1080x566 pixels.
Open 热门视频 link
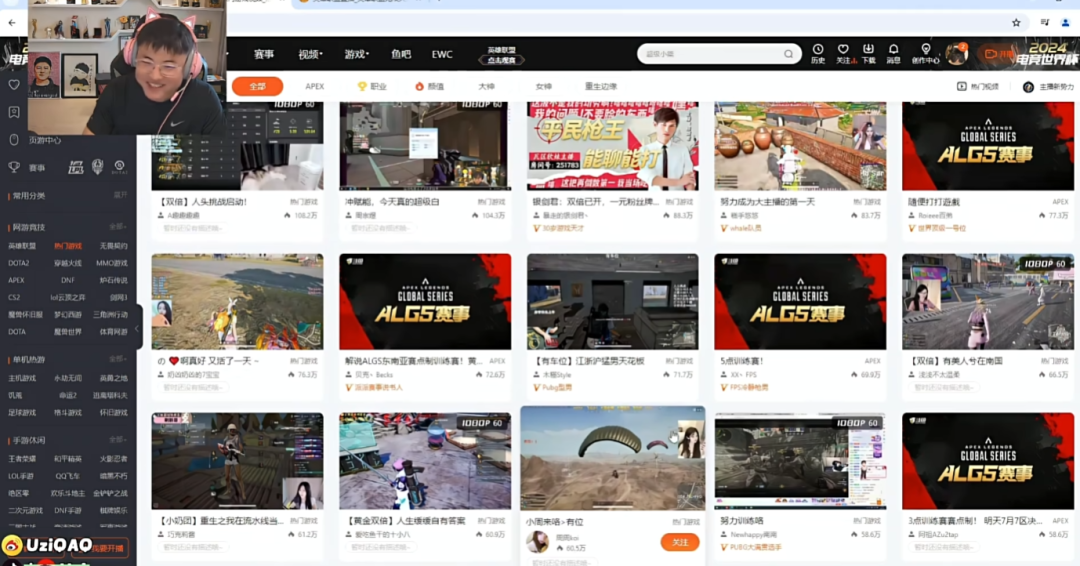pyautogui.click(x=978, y=87)
